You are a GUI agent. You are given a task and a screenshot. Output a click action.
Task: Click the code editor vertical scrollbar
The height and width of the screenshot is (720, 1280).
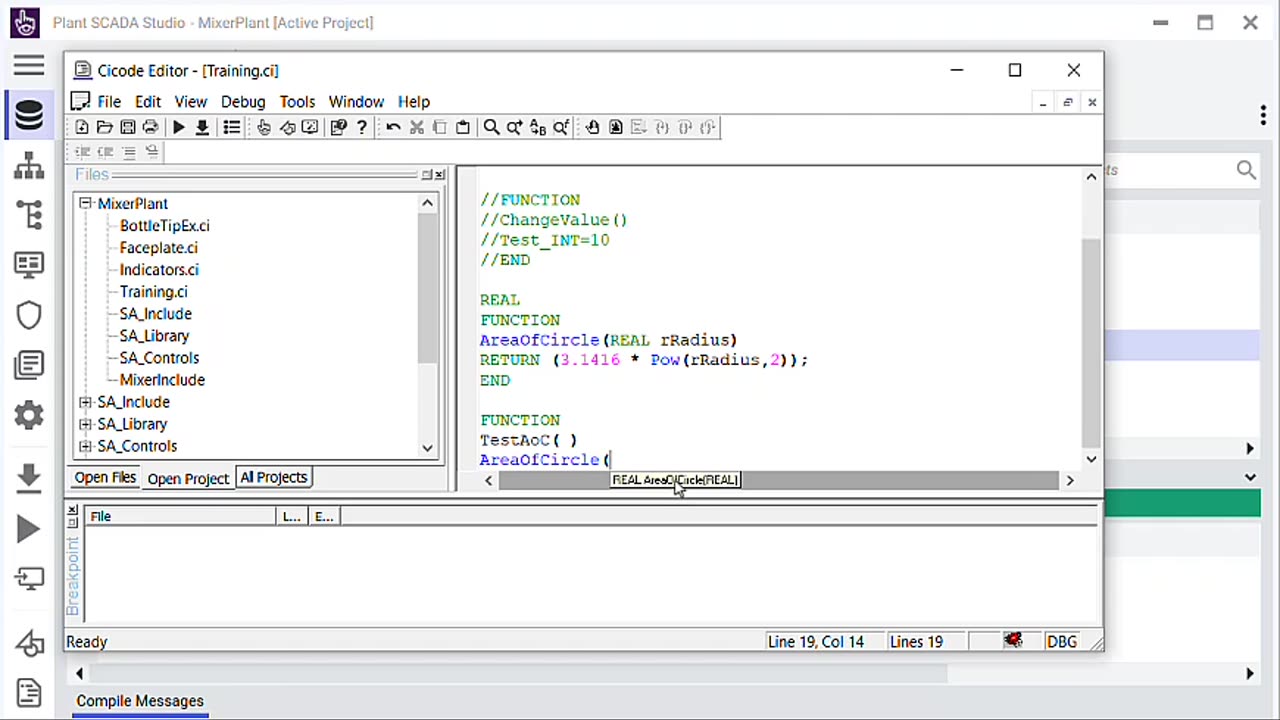pos(1091,345)
